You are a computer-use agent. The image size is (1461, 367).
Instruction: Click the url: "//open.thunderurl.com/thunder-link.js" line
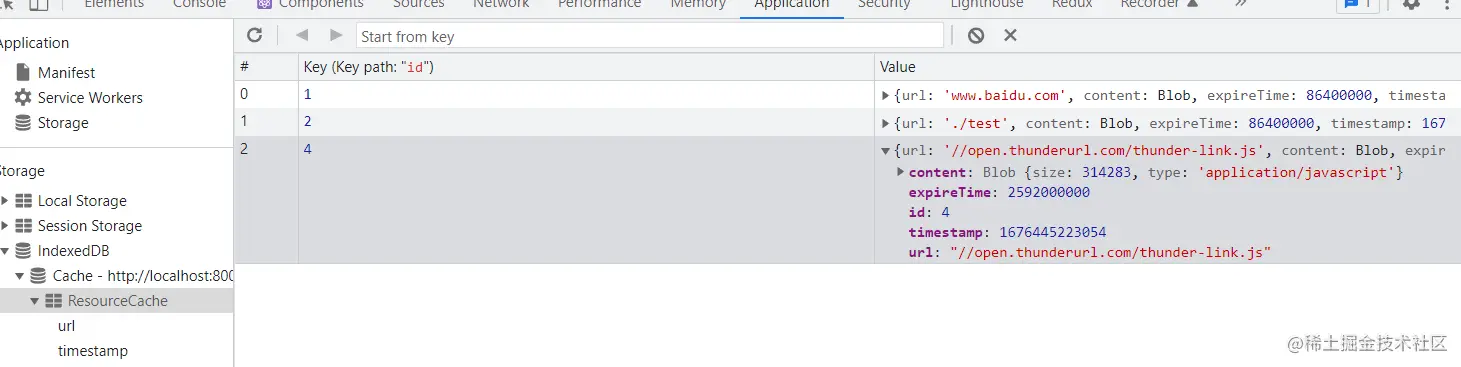point(1089,252)
